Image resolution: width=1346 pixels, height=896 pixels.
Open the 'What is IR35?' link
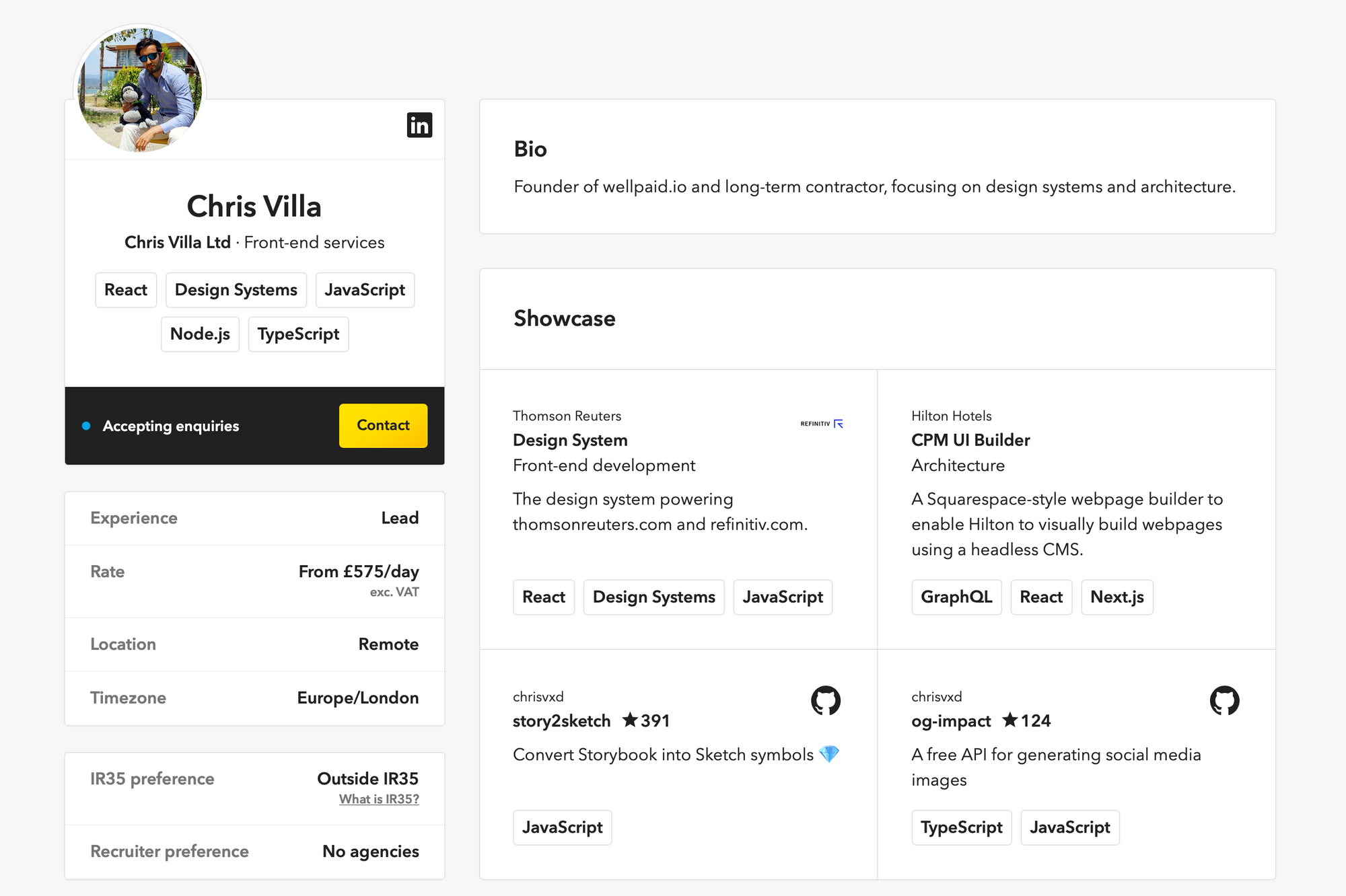[x=379, y=799]
